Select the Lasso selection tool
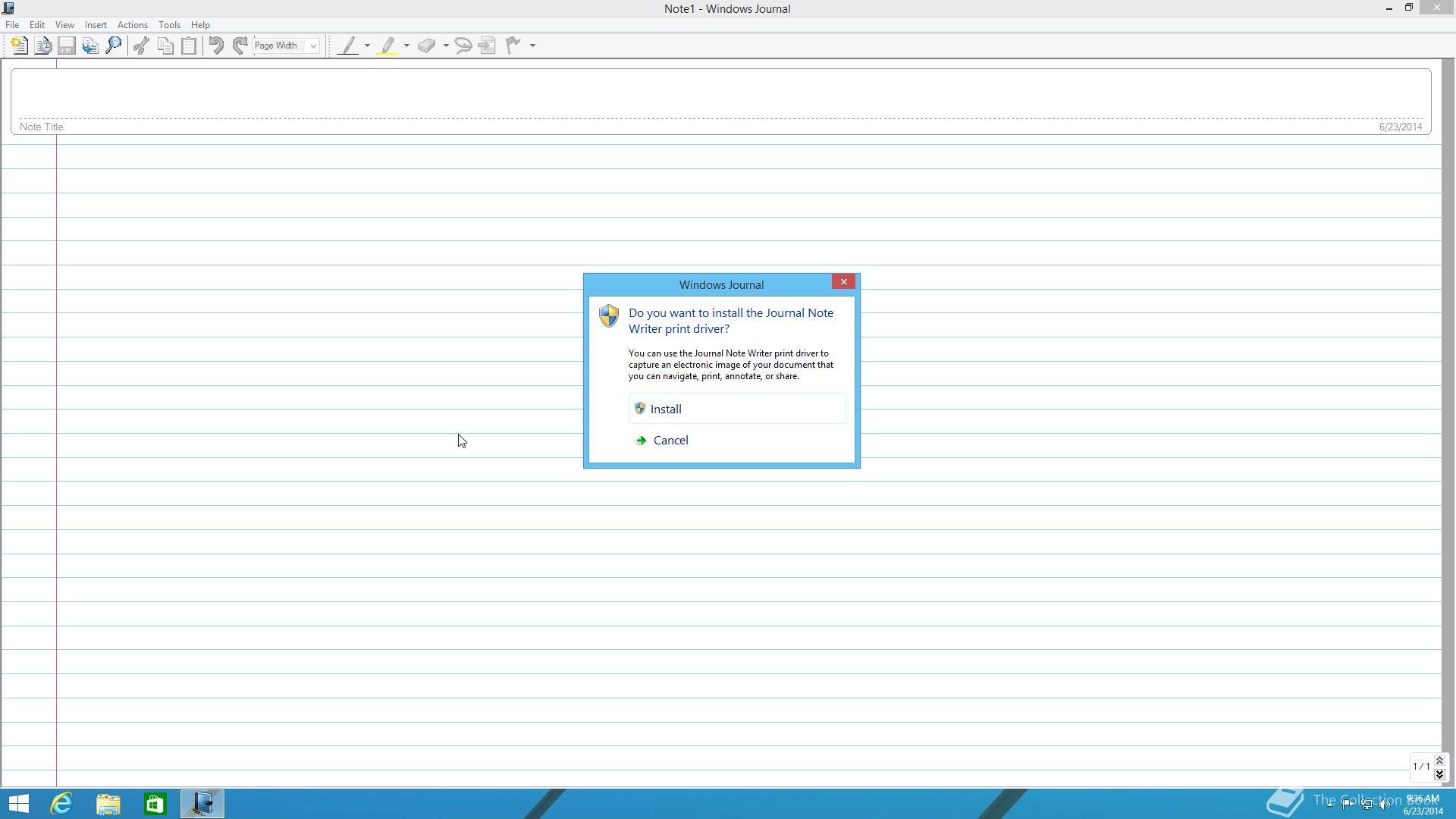 pos(463,45)
